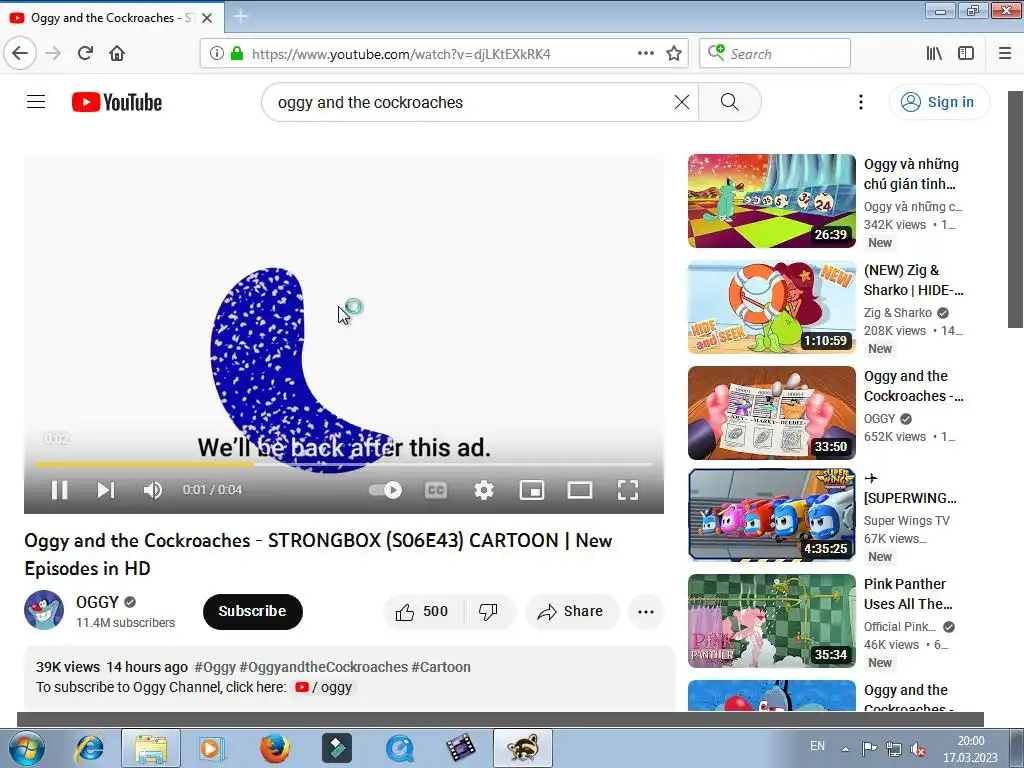Mute the video volume
The width and height of the screenshot is (1024, 768).
[153, 490]
